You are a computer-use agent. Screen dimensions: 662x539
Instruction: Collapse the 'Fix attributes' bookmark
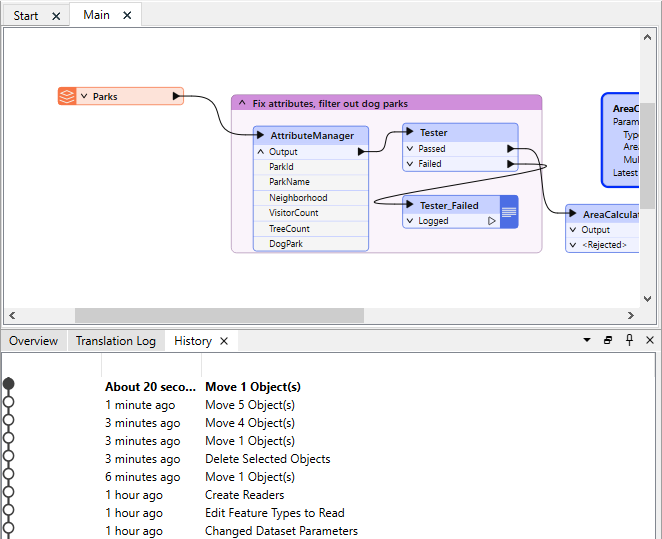coord(241,103)
